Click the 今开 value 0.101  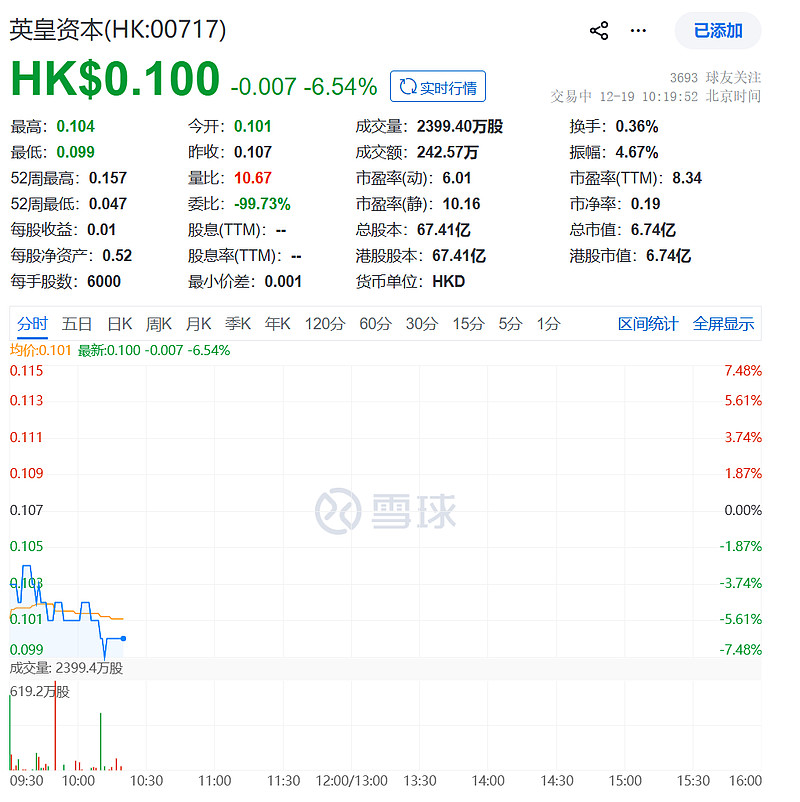pos(253,126)
